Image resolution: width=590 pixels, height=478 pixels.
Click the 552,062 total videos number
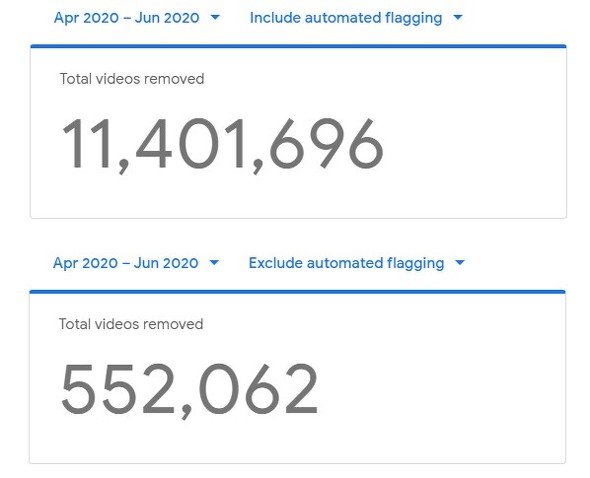click(x=190, y=390)
